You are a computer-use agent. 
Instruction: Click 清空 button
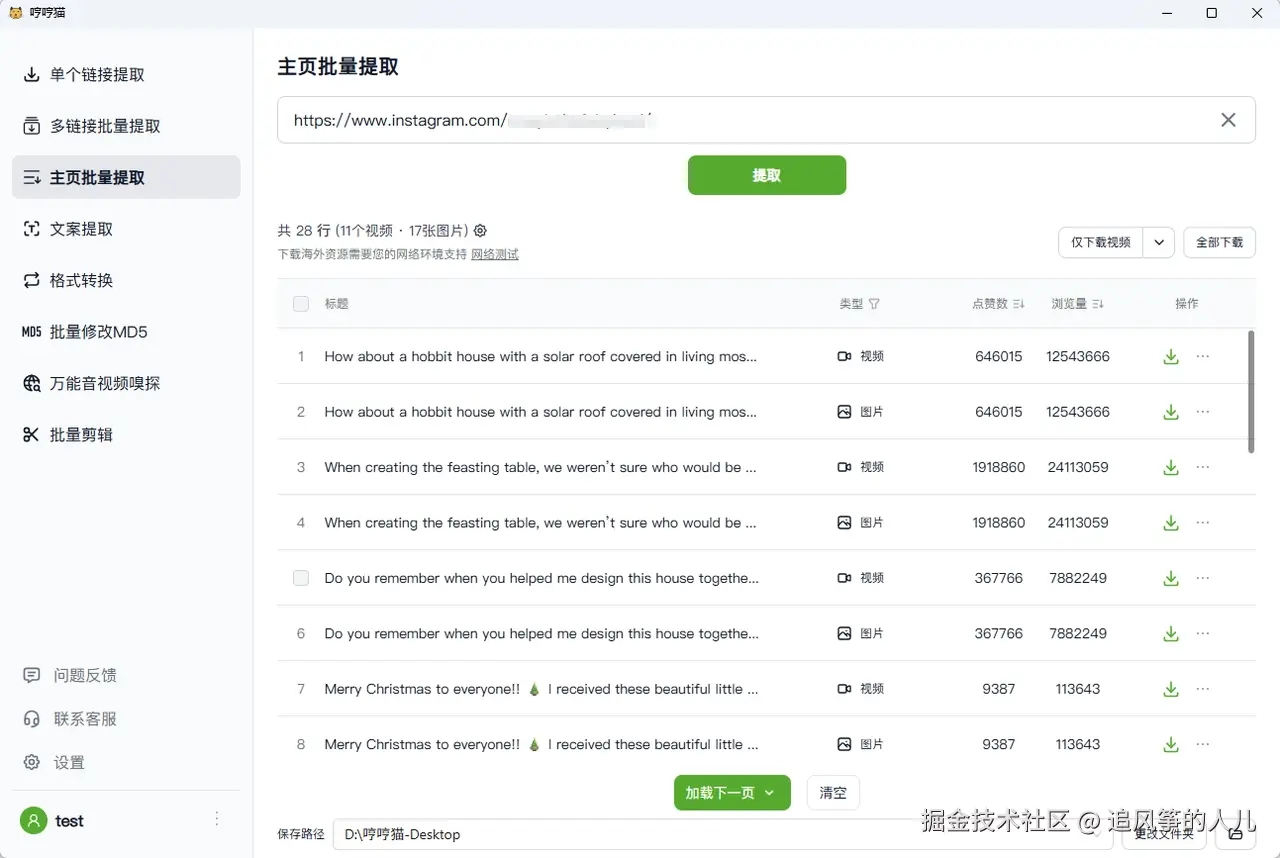click(x=833, y=793)
